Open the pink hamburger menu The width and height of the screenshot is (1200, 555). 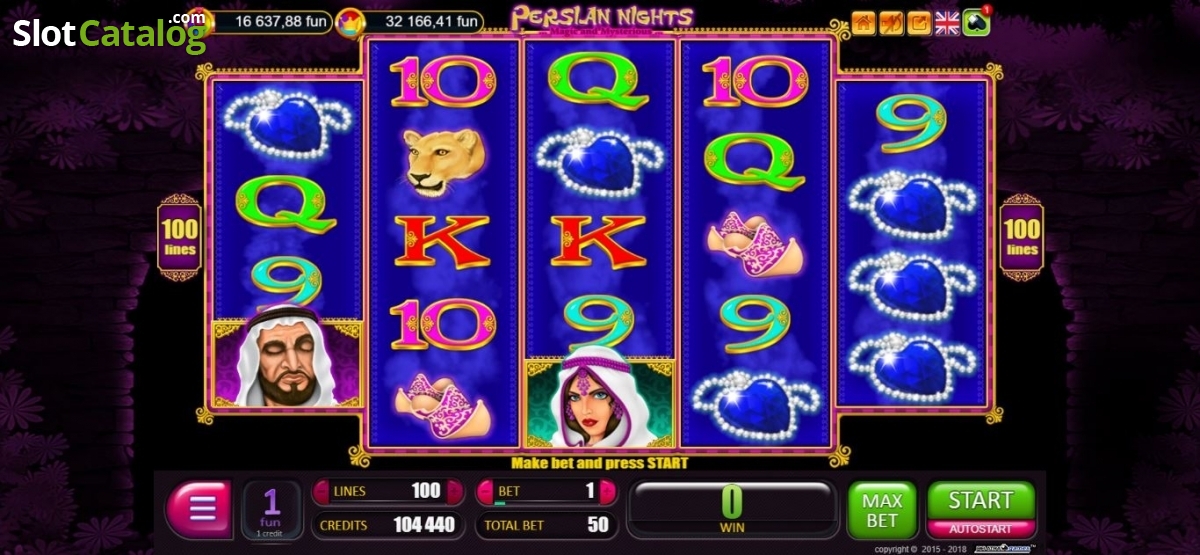(x=200, y=509)
